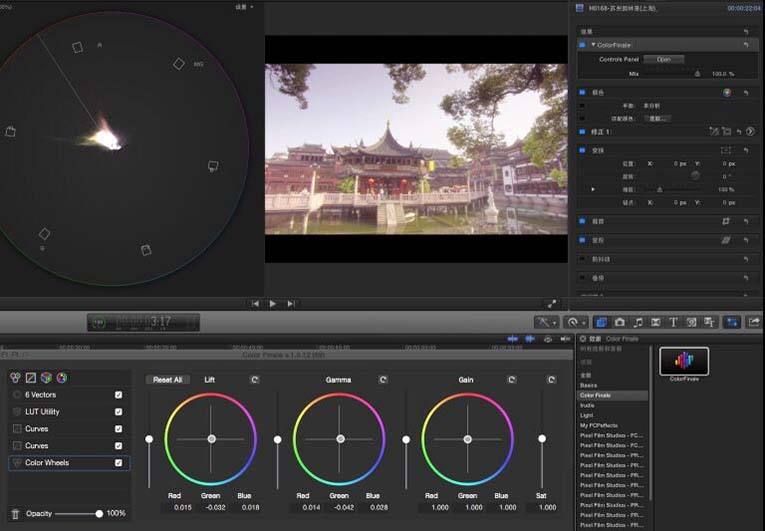Viewport: 765px width, 531px height.
Task: Open the retiming speed dropdown
Action: (x=575, y=322)
